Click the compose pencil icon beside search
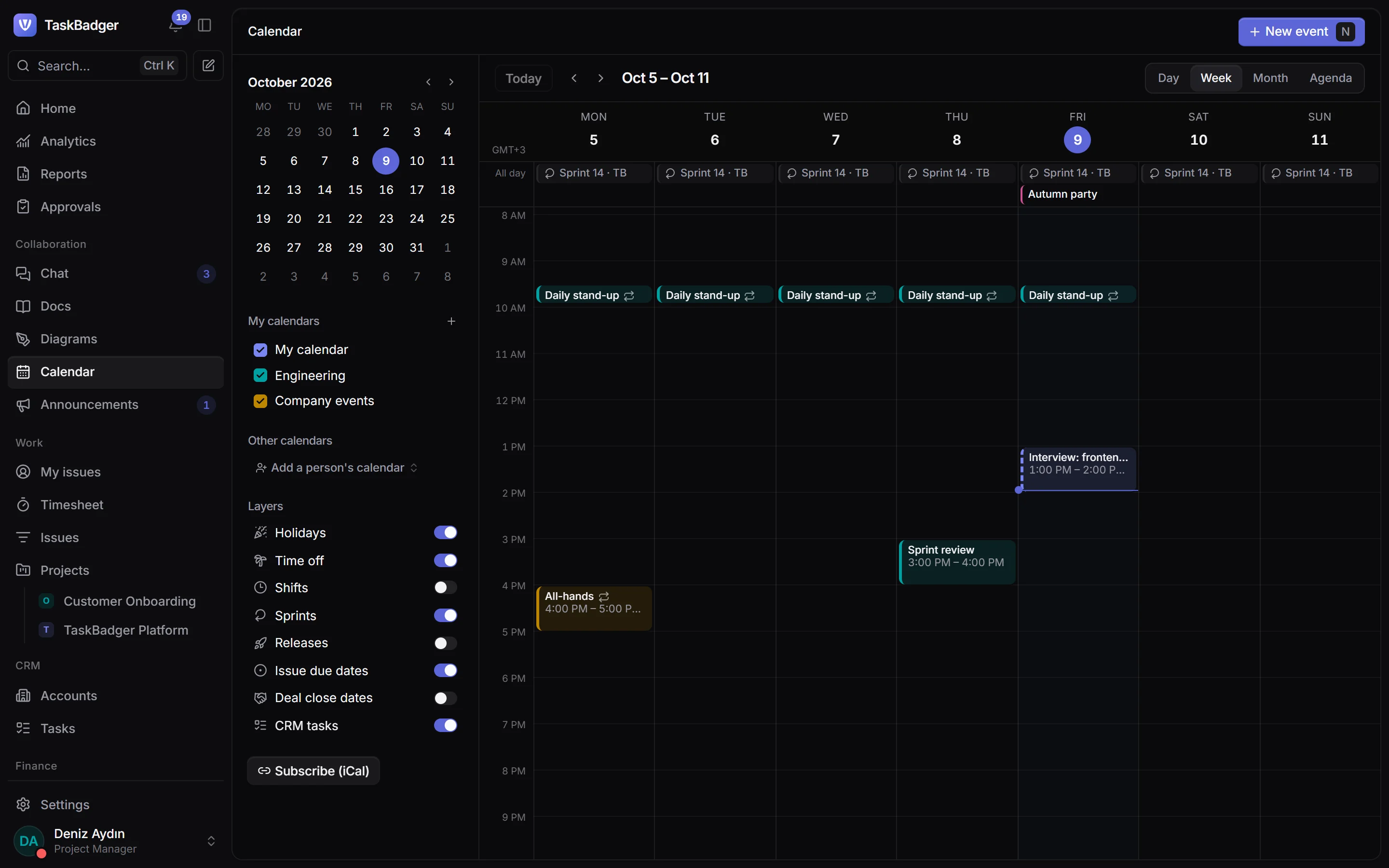 point(208,66)
